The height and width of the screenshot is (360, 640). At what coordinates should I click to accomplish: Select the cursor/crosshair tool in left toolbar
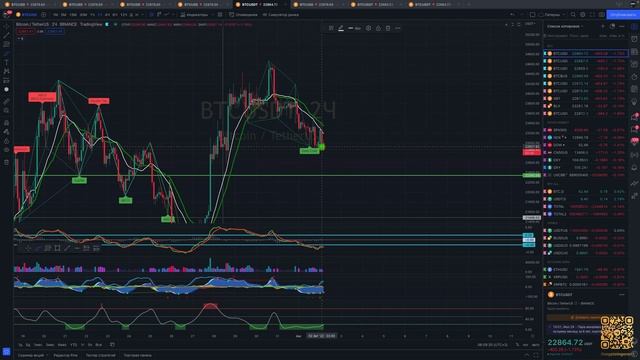pyautogui.click(x=7, y=26)
